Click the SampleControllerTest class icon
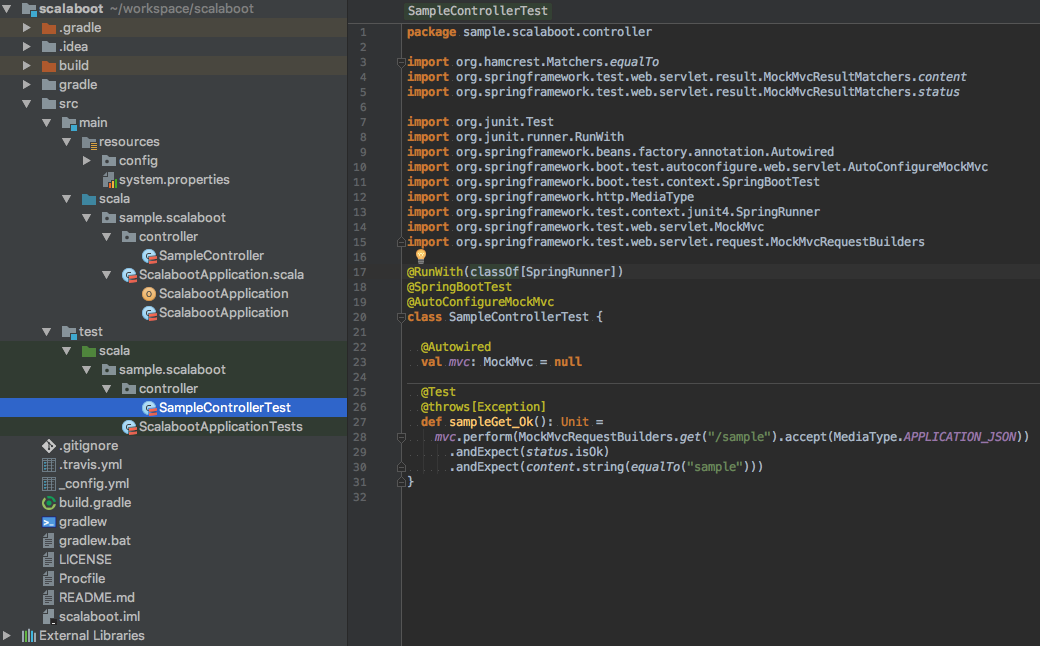This screenshot has height=646, width=1040. (x=149, y=408)
